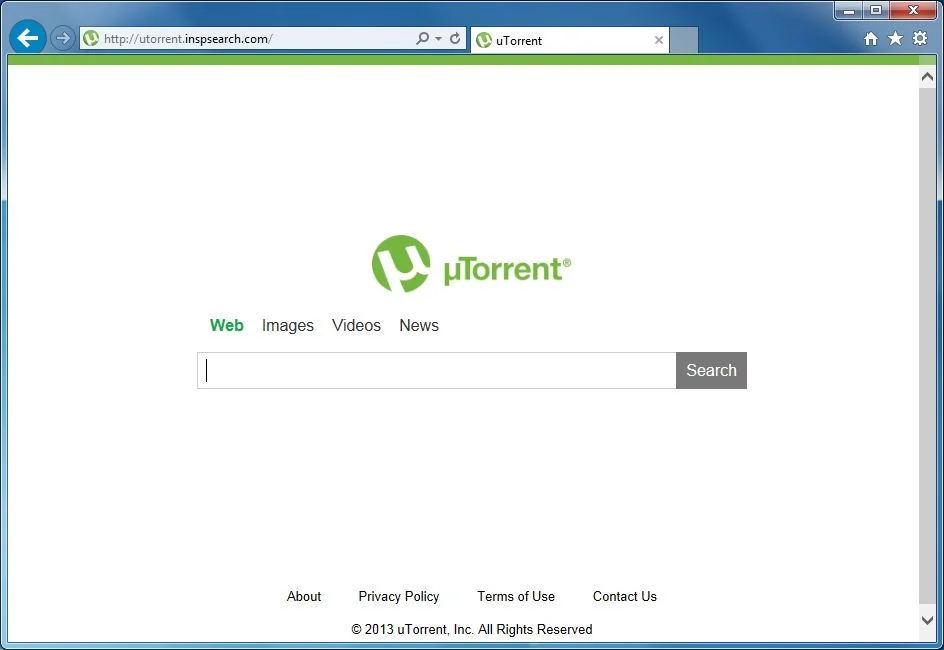Click the address bar search magnifier icon
The height and width of the screenshot is (650, 944).
point(423,39)
